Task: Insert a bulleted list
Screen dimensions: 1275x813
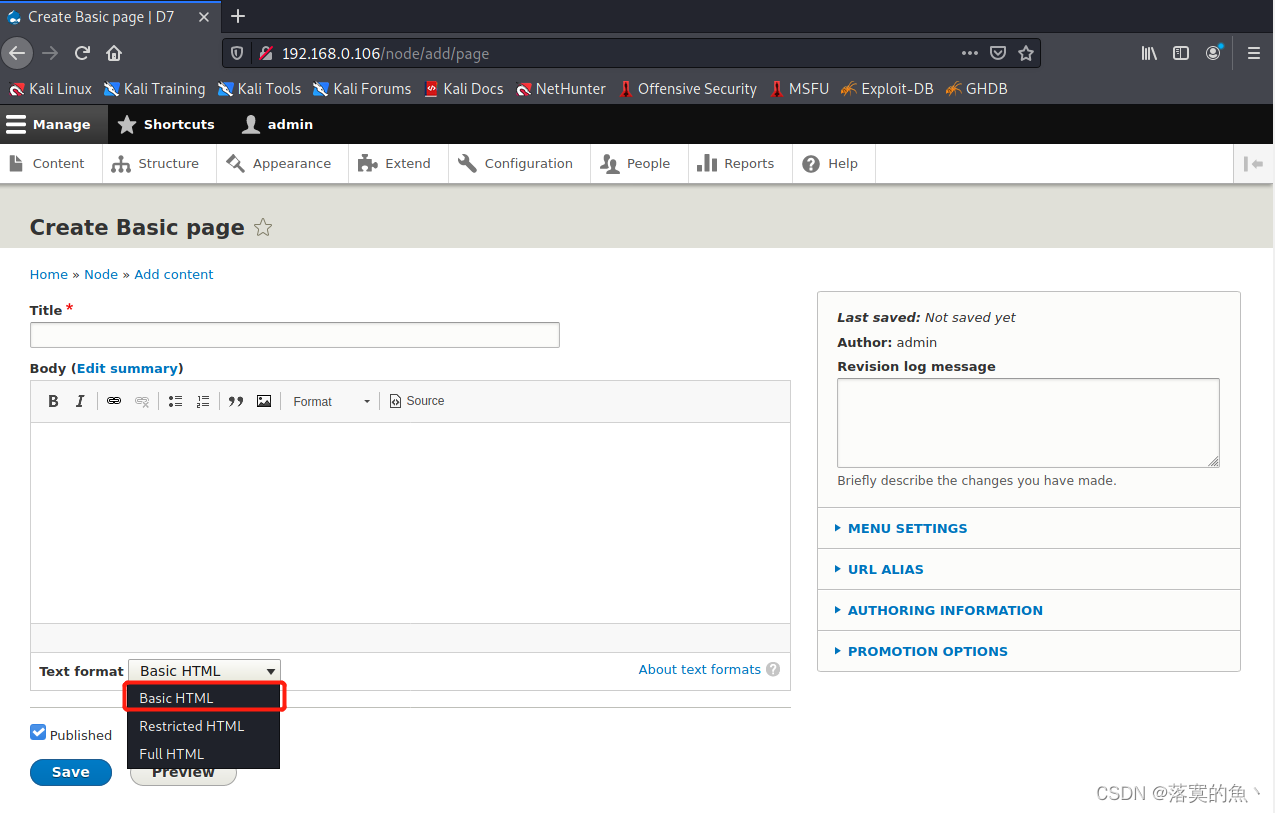Action: [175, 401]
